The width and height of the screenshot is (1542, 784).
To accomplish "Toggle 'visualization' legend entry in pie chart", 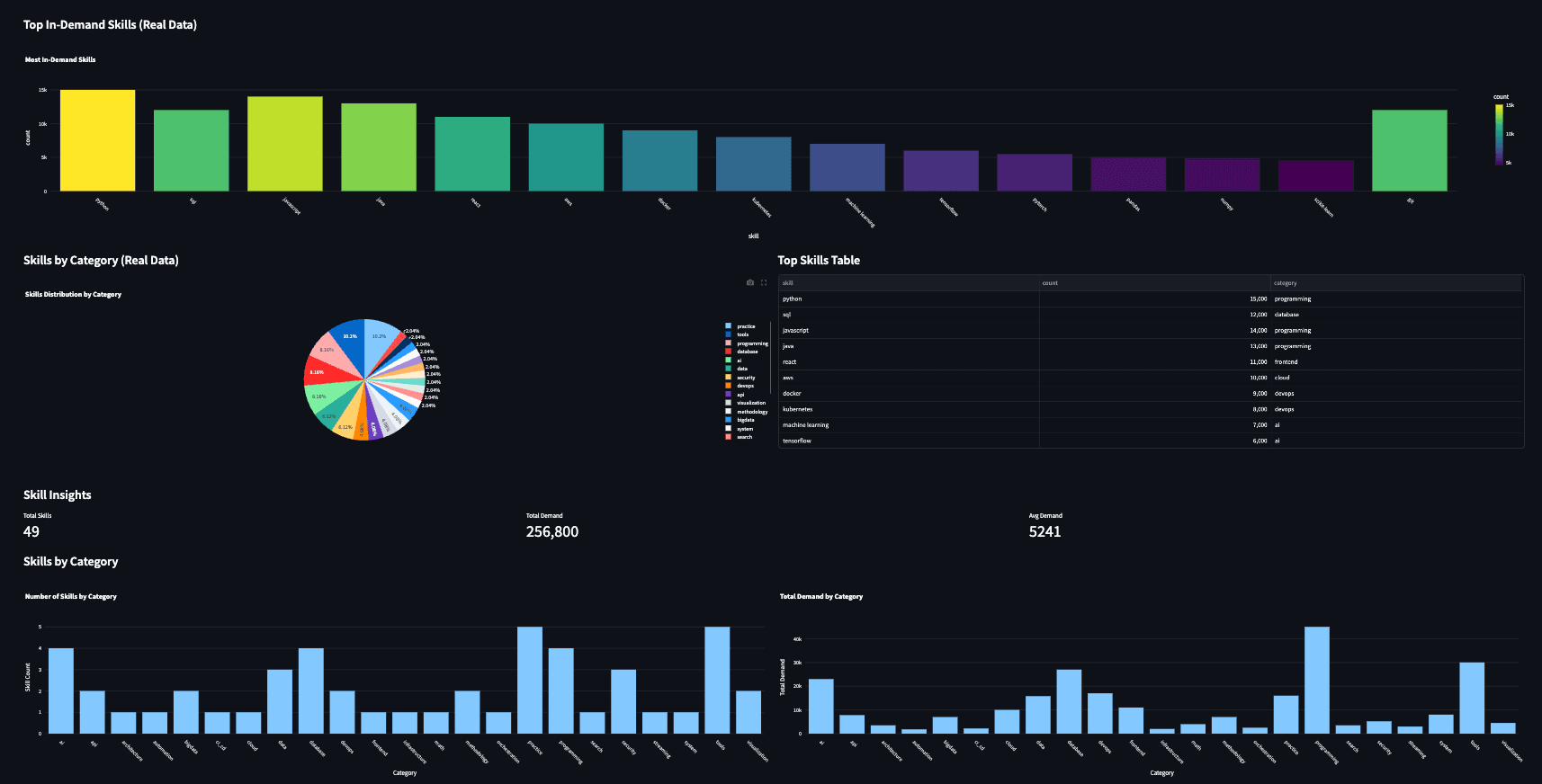I will (747, 403).
